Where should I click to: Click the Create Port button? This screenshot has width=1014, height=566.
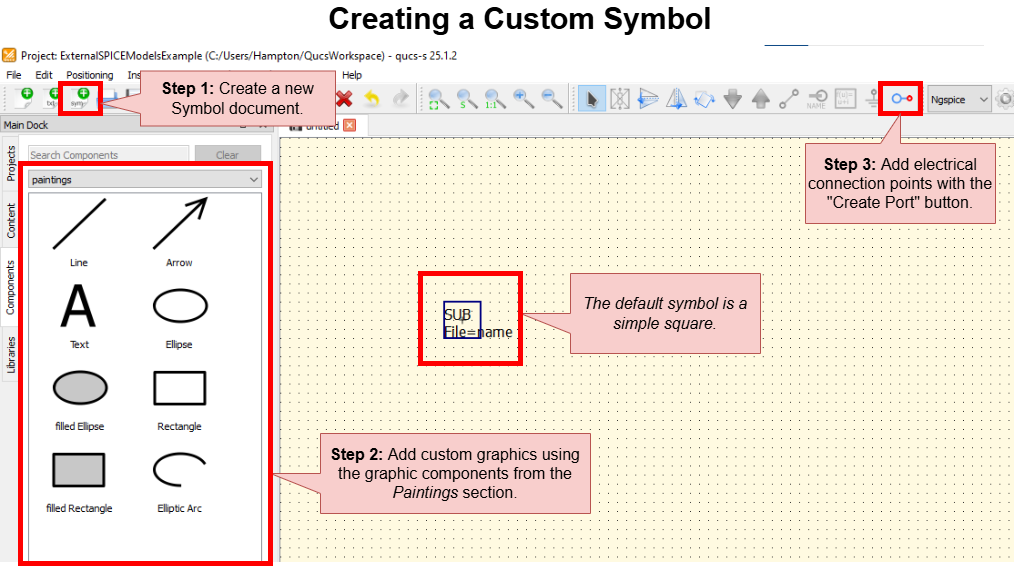[x=901, y=99]
